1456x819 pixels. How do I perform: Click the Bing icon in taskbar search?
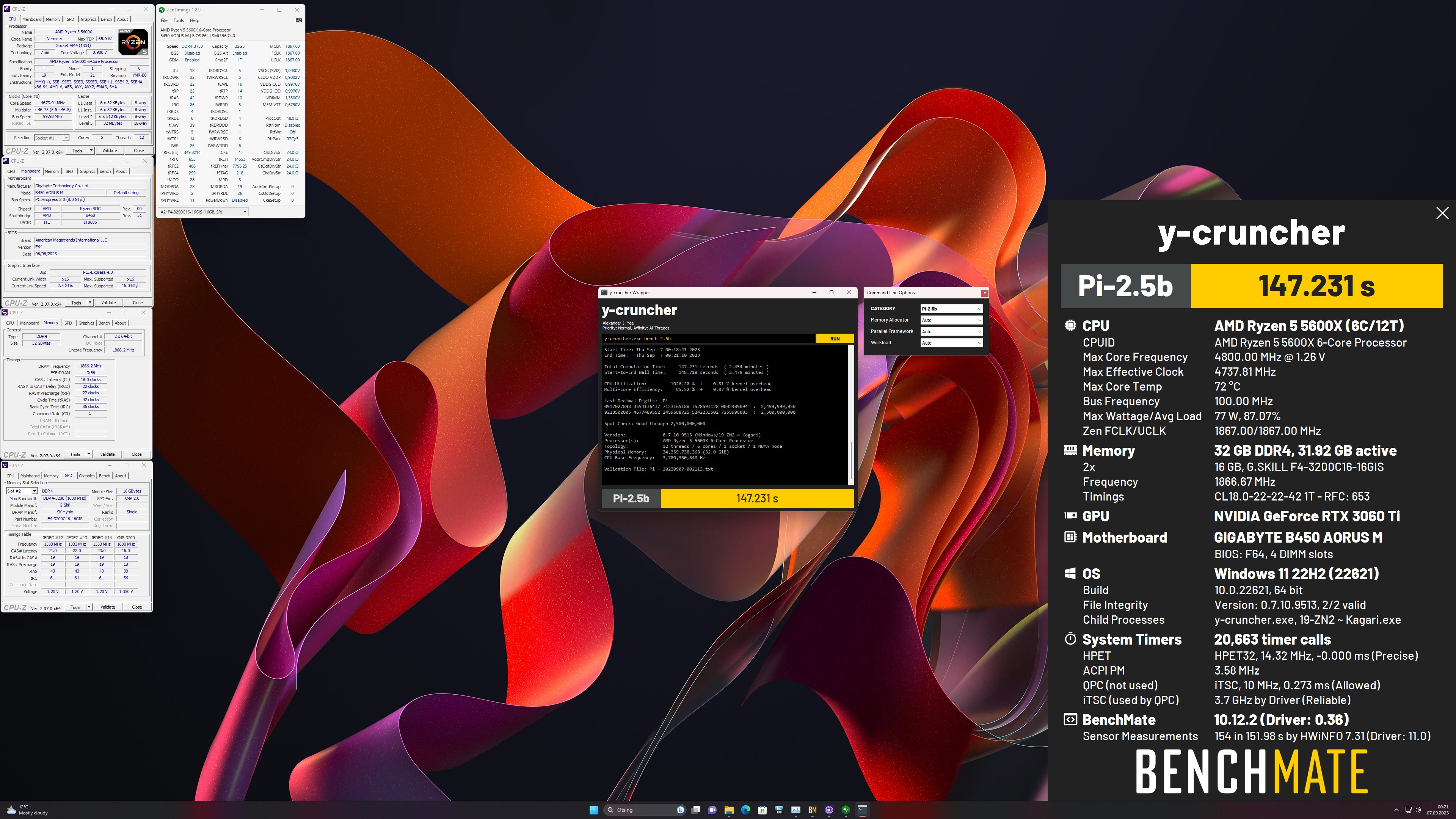click(x=681, y=810)
